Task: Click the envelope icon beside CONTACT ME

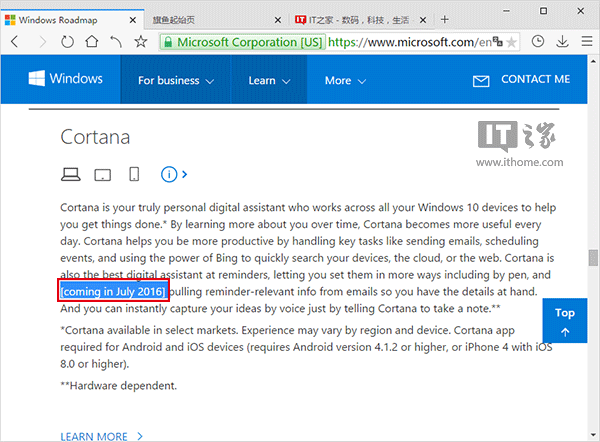Action: click(481, 81)
